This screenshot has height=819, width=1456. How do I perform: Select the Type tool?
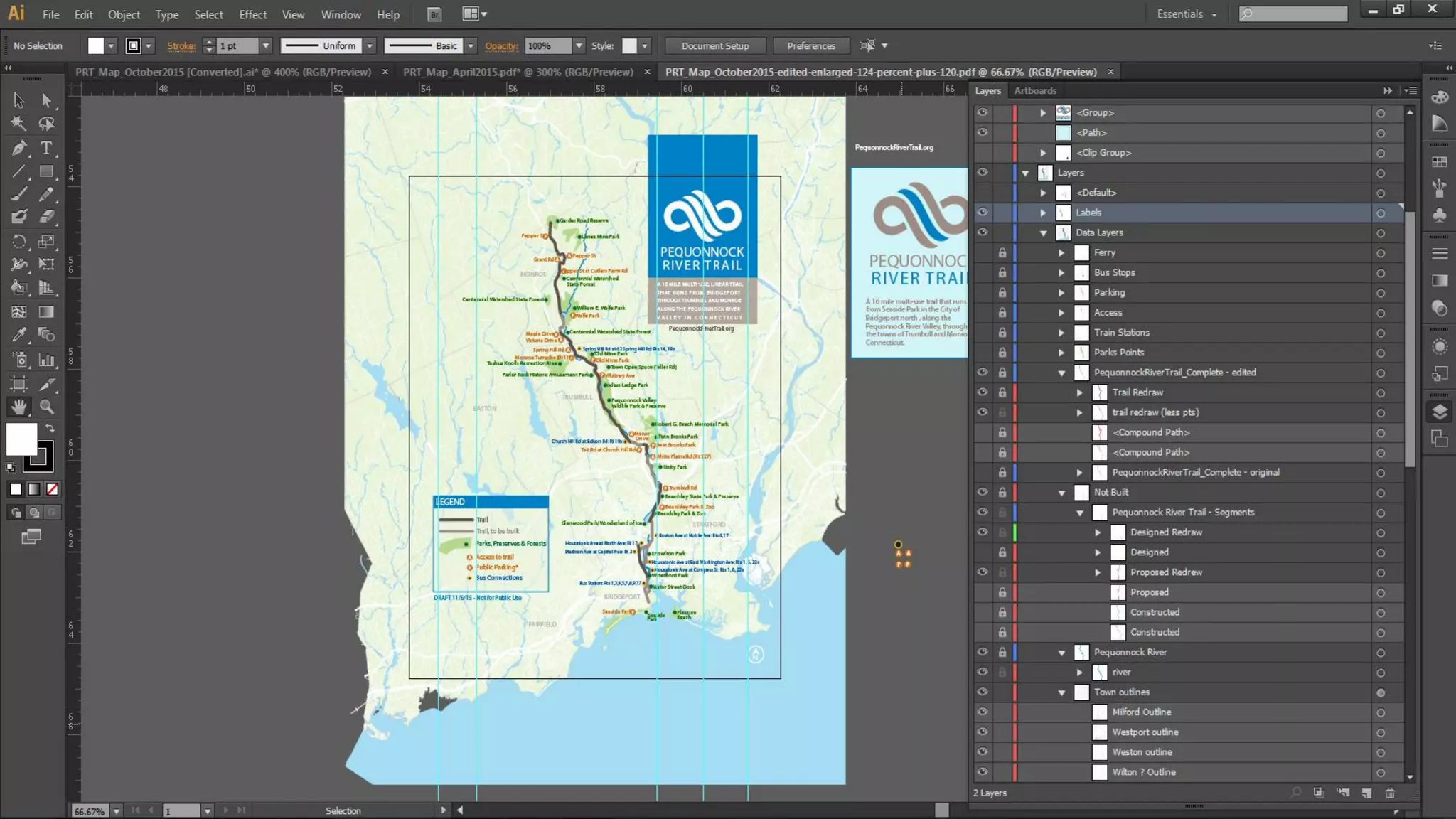point(46,148)
